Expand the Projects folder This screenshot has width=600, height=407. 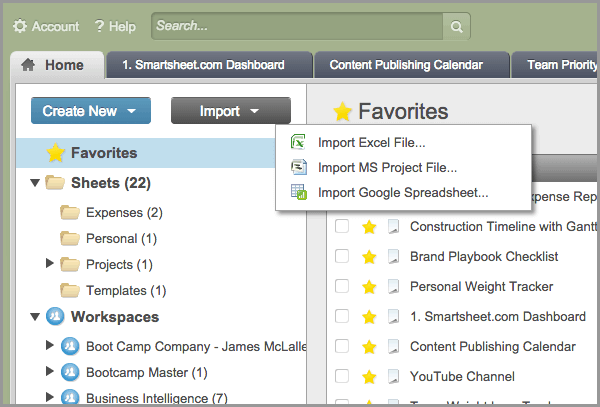pyautogui.click(x=50, y=264)
